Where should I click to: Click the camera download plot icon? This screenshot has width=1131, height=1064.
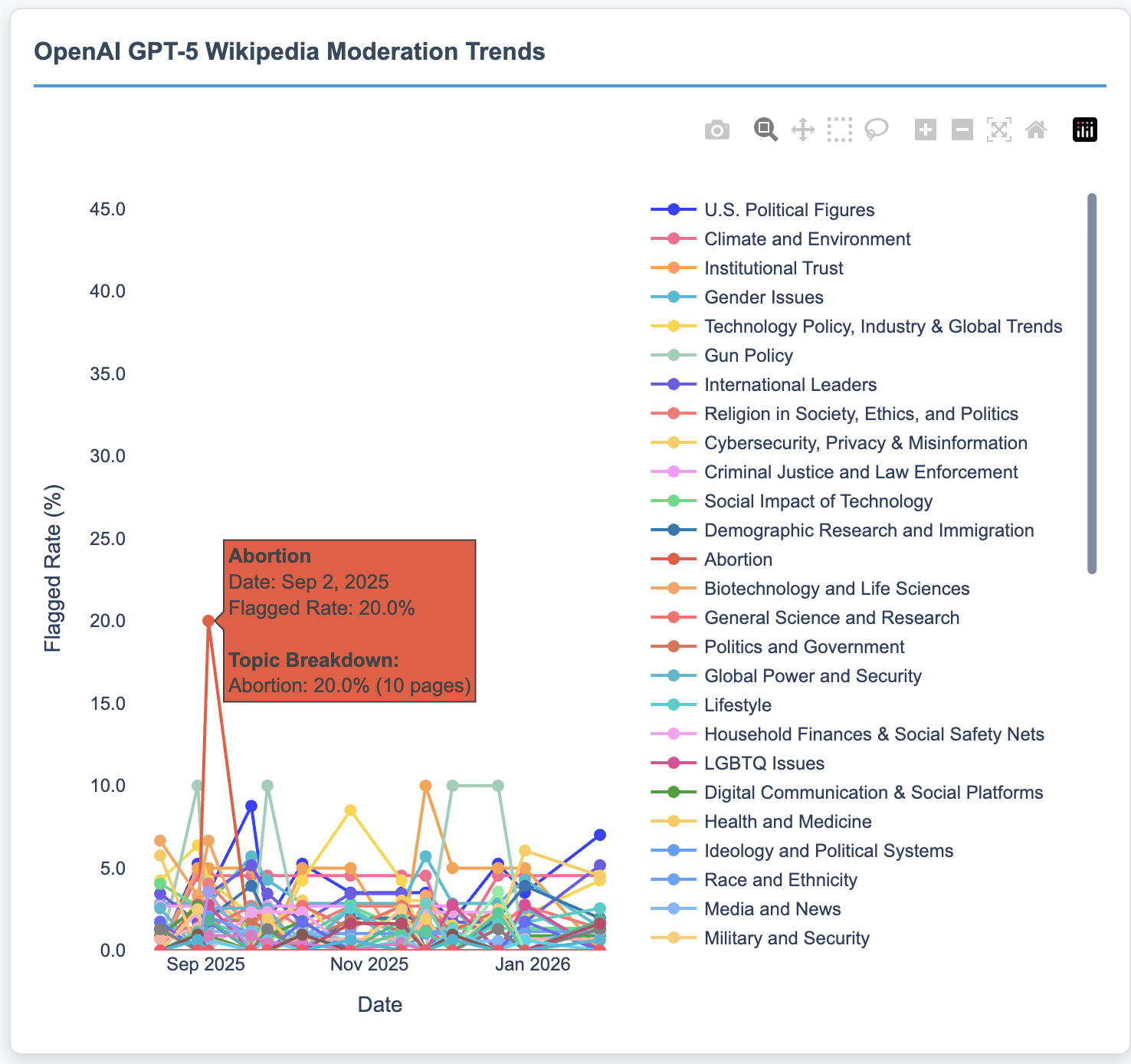coord(716,130)
